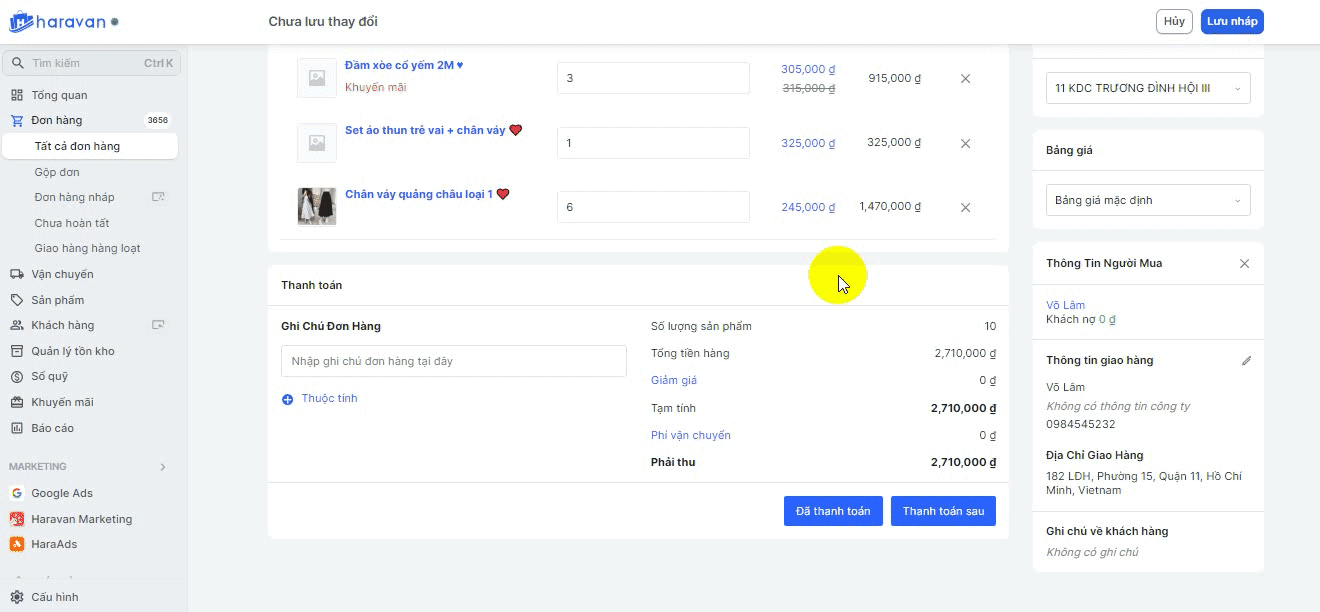Click the Haravan Marketing icon

pos(16,519)
